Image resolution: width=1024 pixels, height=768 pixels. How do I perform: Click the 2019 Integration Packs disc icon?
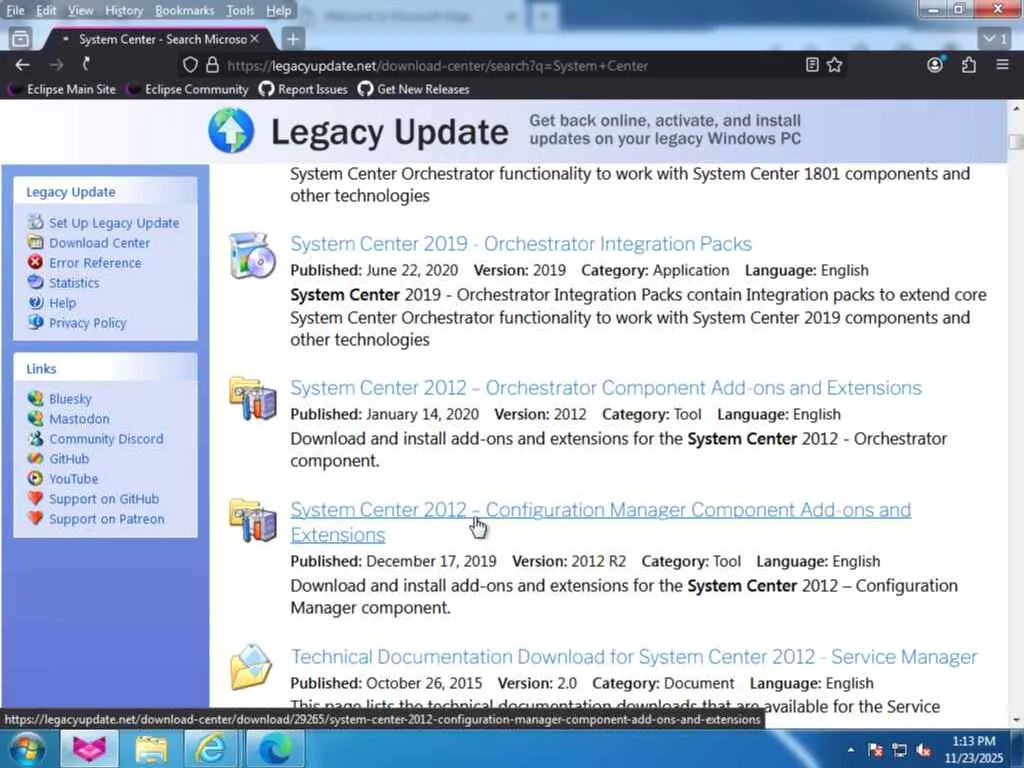[252, 255]
